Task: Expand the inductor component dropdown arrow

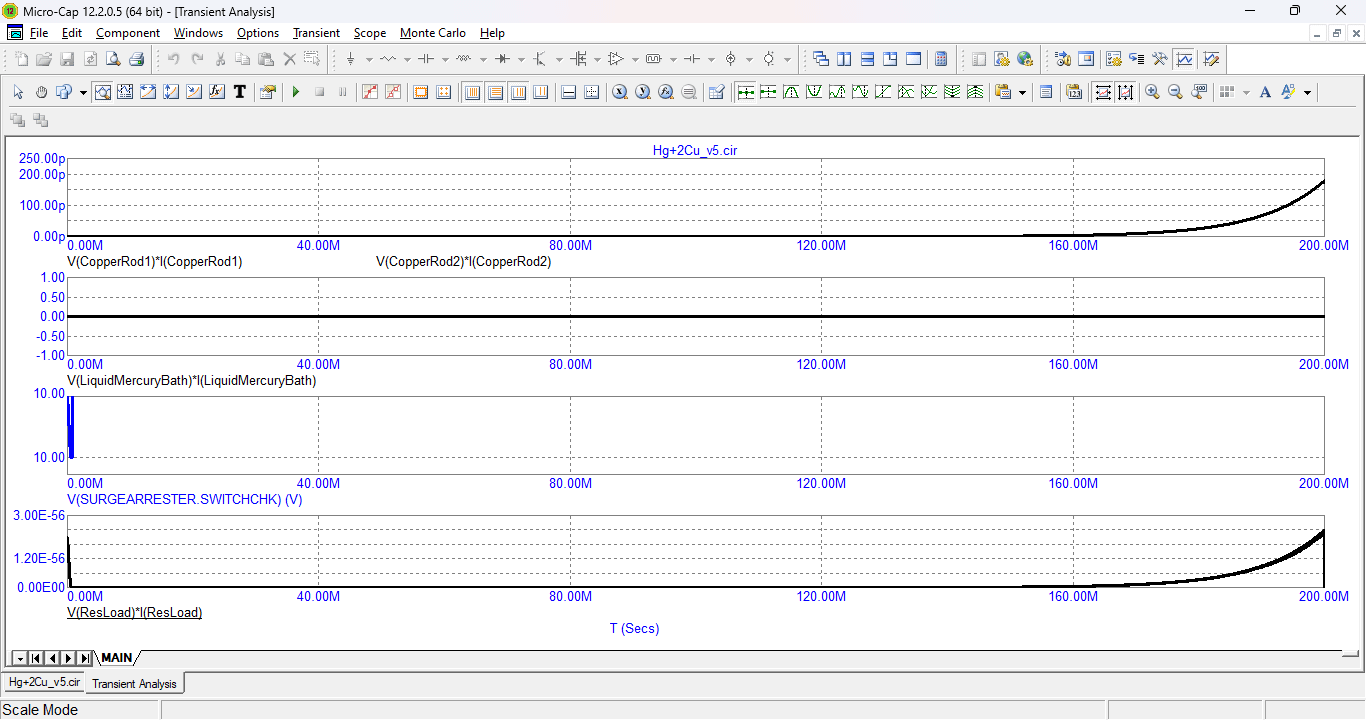Action: [483, 59]
